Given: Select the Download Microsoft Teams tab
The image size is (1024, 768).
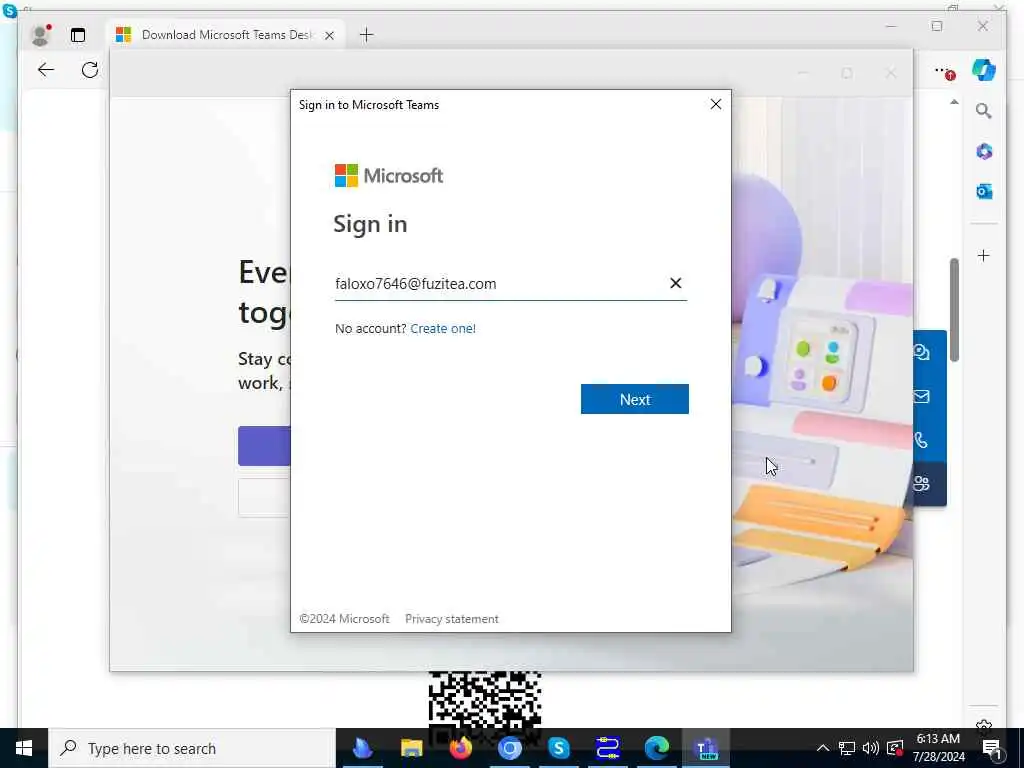Looking at the screenshot, I should tap(225, 35).
